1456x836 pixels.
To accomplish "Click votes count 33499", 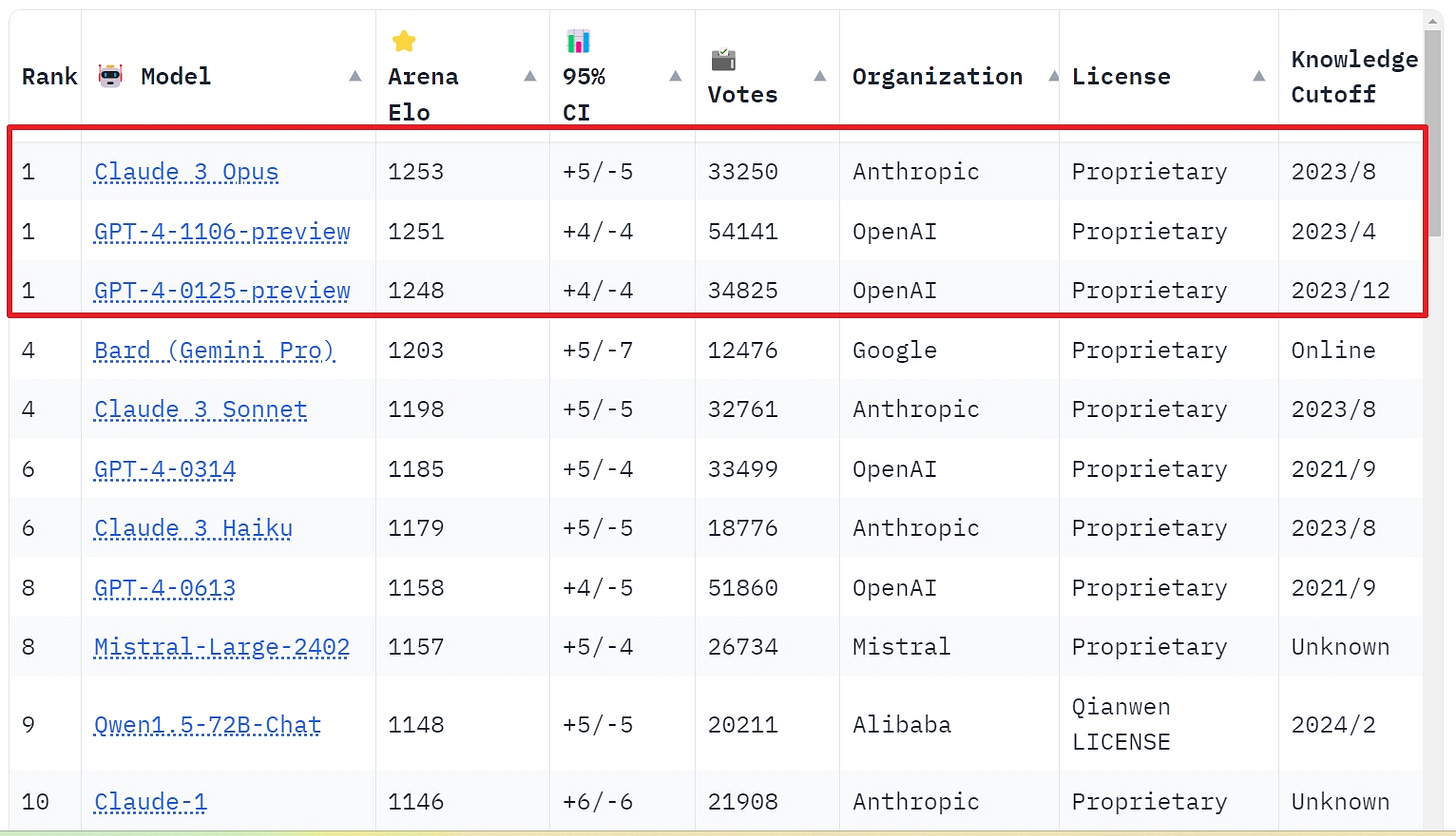I will coord(743,470).
